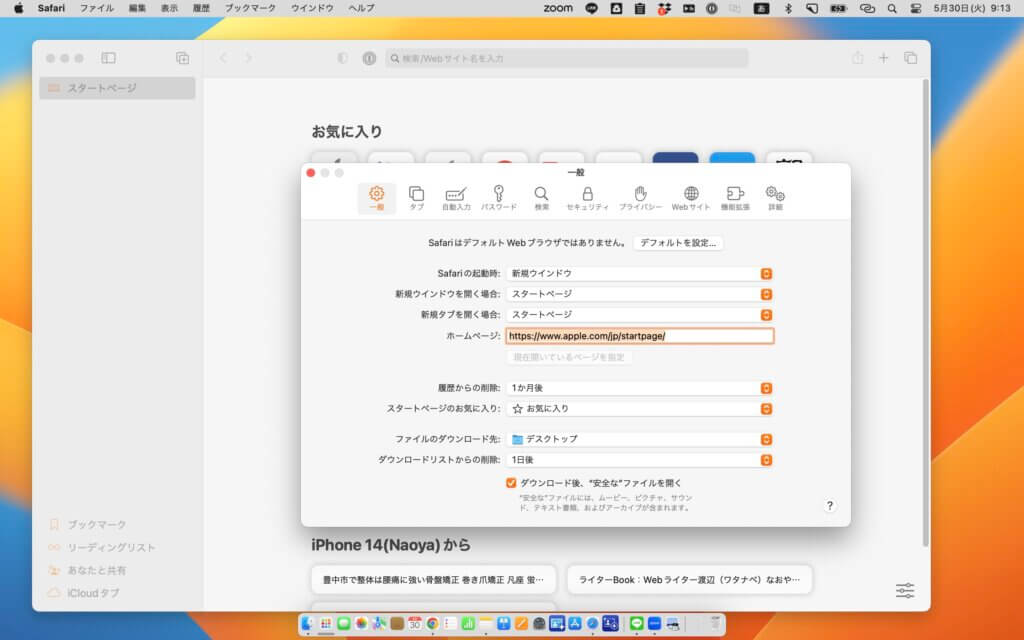This screenshot has height=640, width=1024.
Task: Click the plus new tab icon
Action: point(884,58)
